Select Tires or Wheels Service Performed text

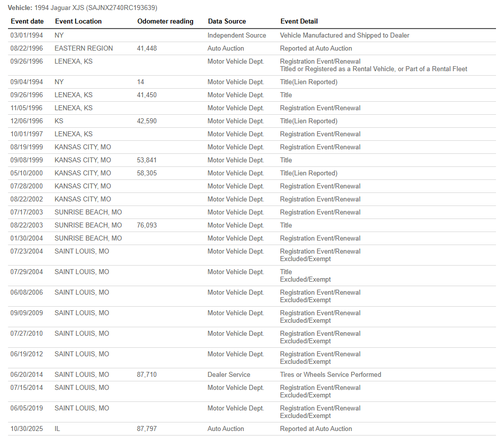coord(330,375)
